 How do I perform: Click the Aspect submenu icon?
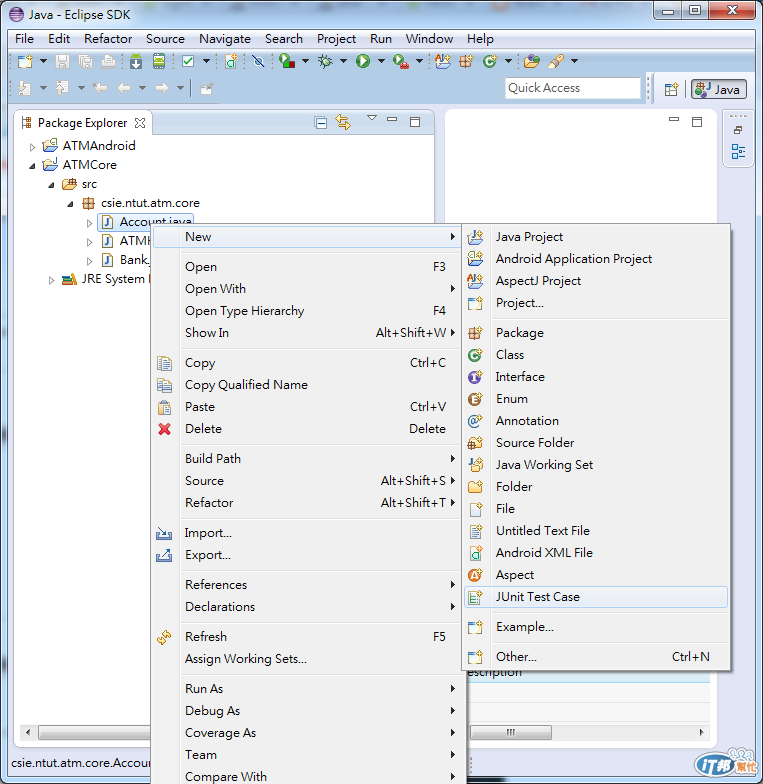(x=475, y=575)
